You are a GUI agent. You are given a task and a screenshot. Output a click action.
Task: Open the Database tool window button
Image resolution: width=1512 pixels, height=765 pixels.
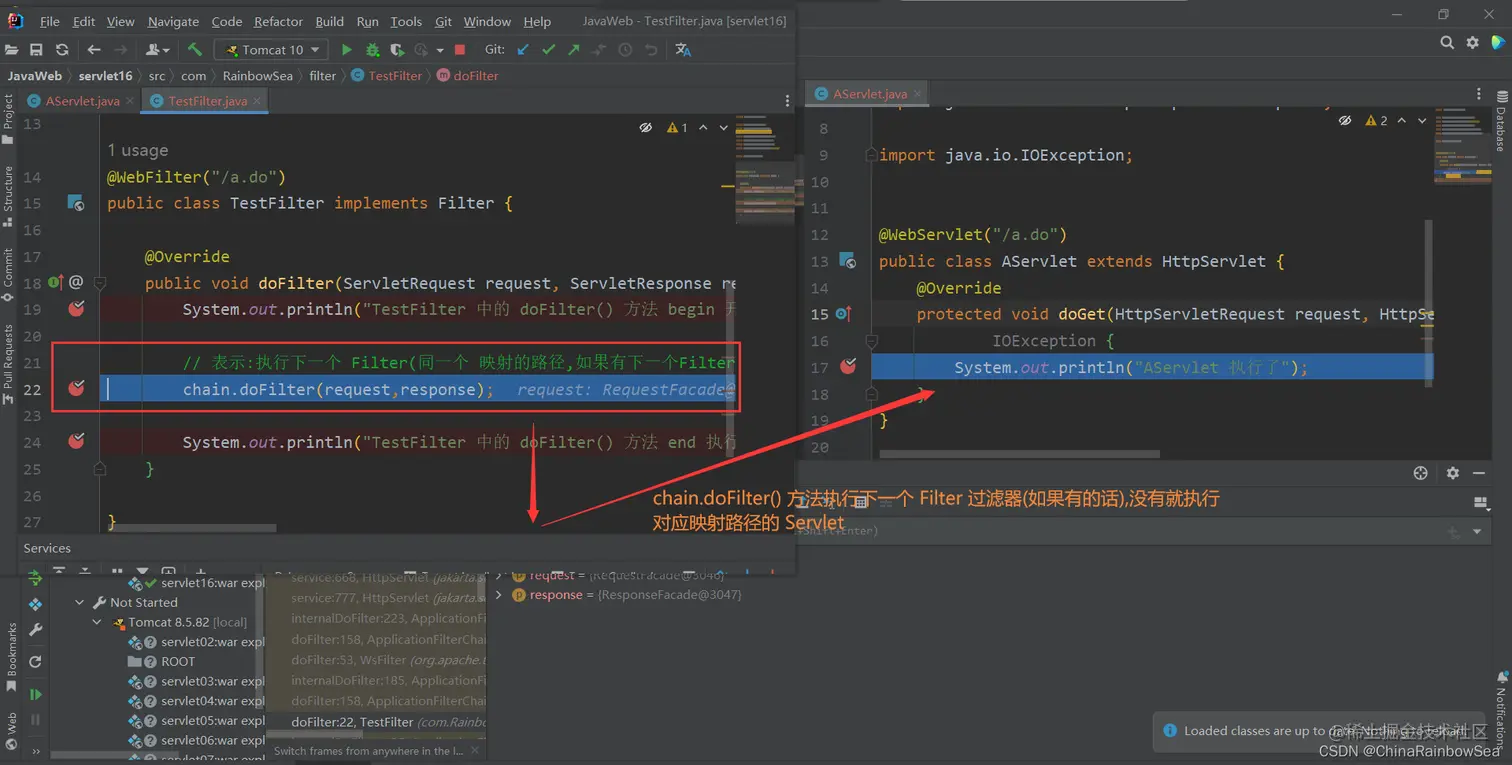click(1500, 122)
